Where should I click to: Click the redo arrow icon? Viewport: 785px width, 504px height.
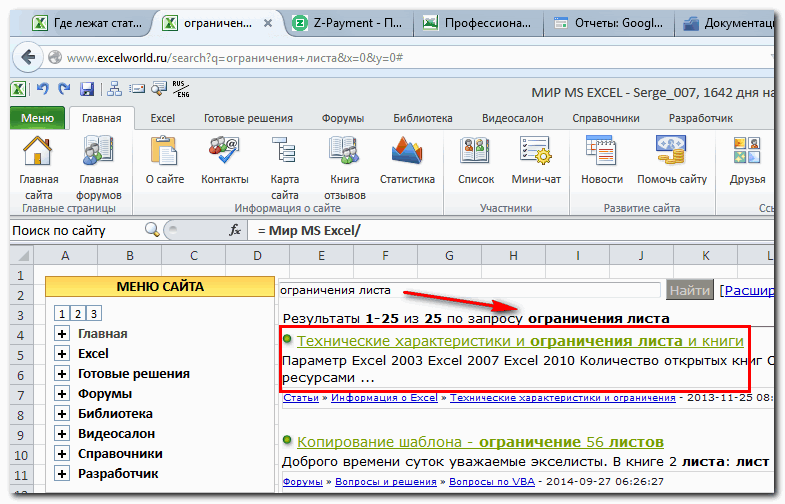[x=64, y=90]
